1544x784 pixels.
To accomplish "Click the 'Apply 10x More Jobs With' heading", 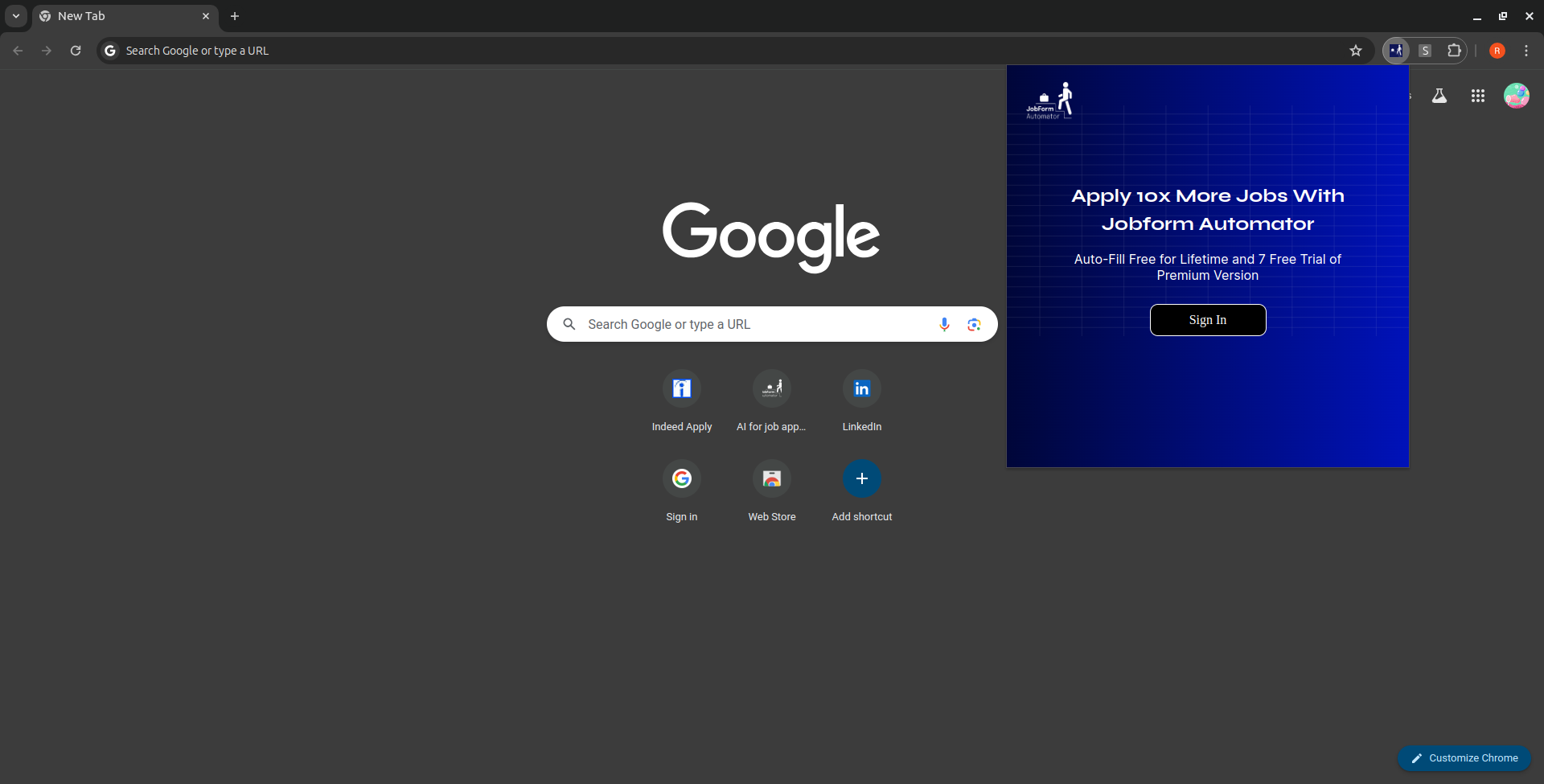I will pyautogui.click(x=1208, y=196).
